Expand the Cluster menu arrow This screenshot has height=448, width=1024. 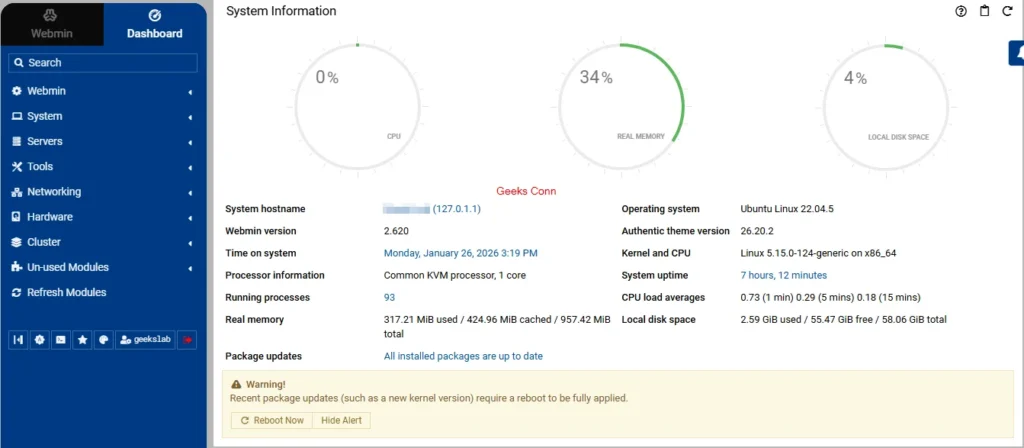click(x=190, y=244)
